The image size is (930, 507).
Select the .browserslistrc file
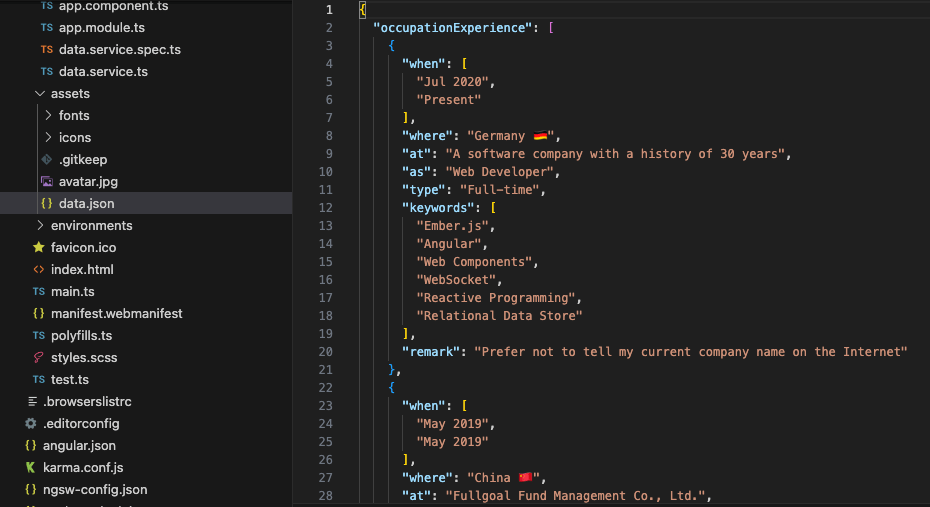click(x=87, y=402)
